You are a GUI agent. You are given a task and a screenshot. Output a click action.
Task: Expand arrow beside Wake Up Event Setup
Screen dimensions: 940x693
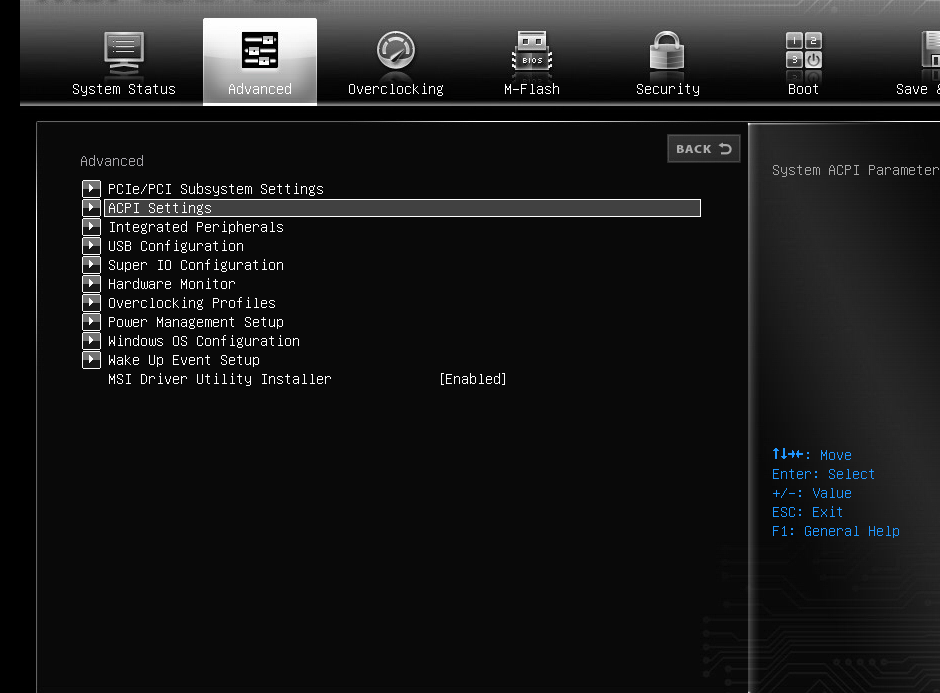[x=91, y=360]
